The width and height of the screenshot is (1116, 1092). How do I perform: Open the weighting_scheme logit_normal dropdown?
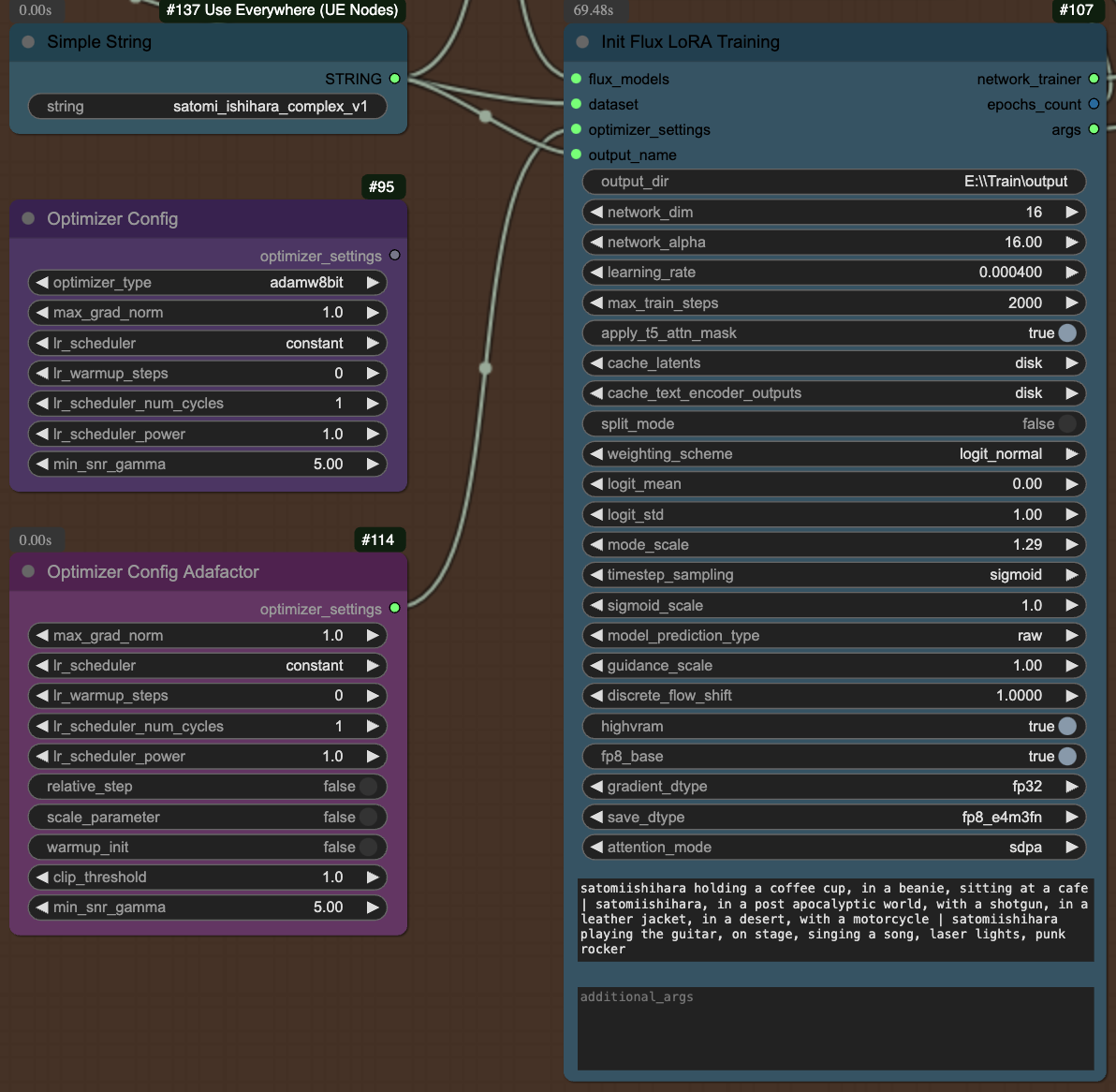pyautogui.click(x=833, y=454)
